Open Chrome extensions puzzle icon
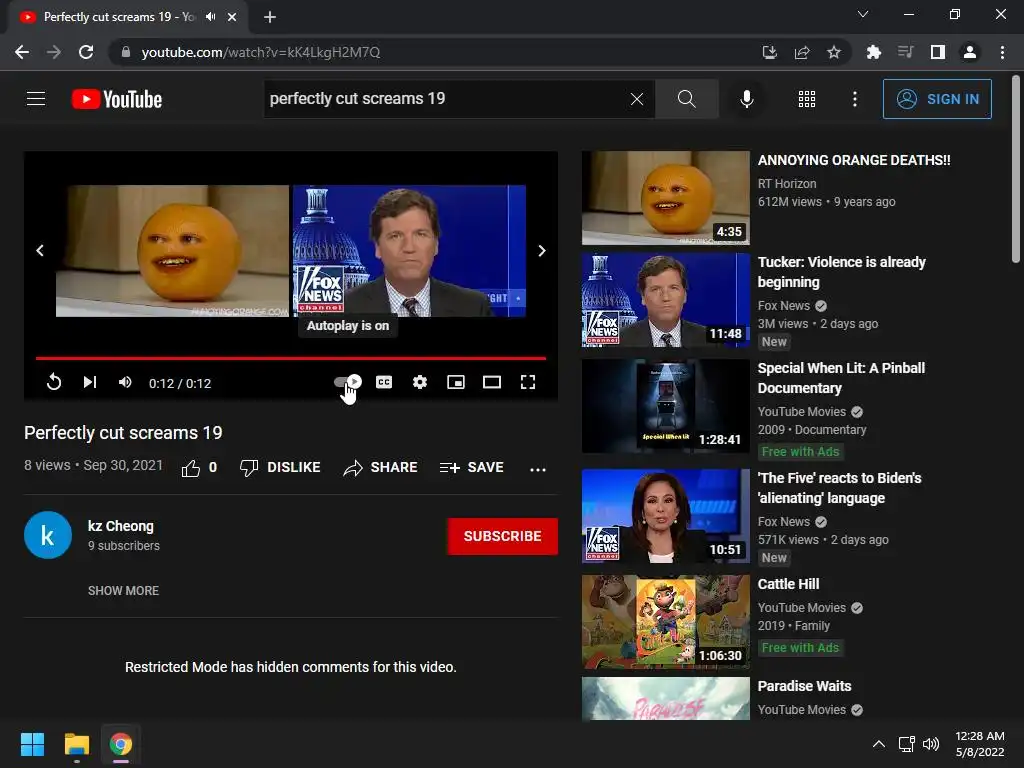Image resolution: width=1024 pixels, height=768 pixels. tap(873, 52)
